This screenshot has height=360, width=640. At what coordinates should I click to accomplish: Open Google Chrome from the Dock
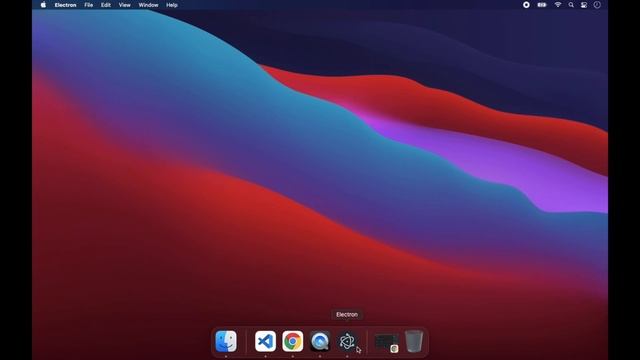292,341
